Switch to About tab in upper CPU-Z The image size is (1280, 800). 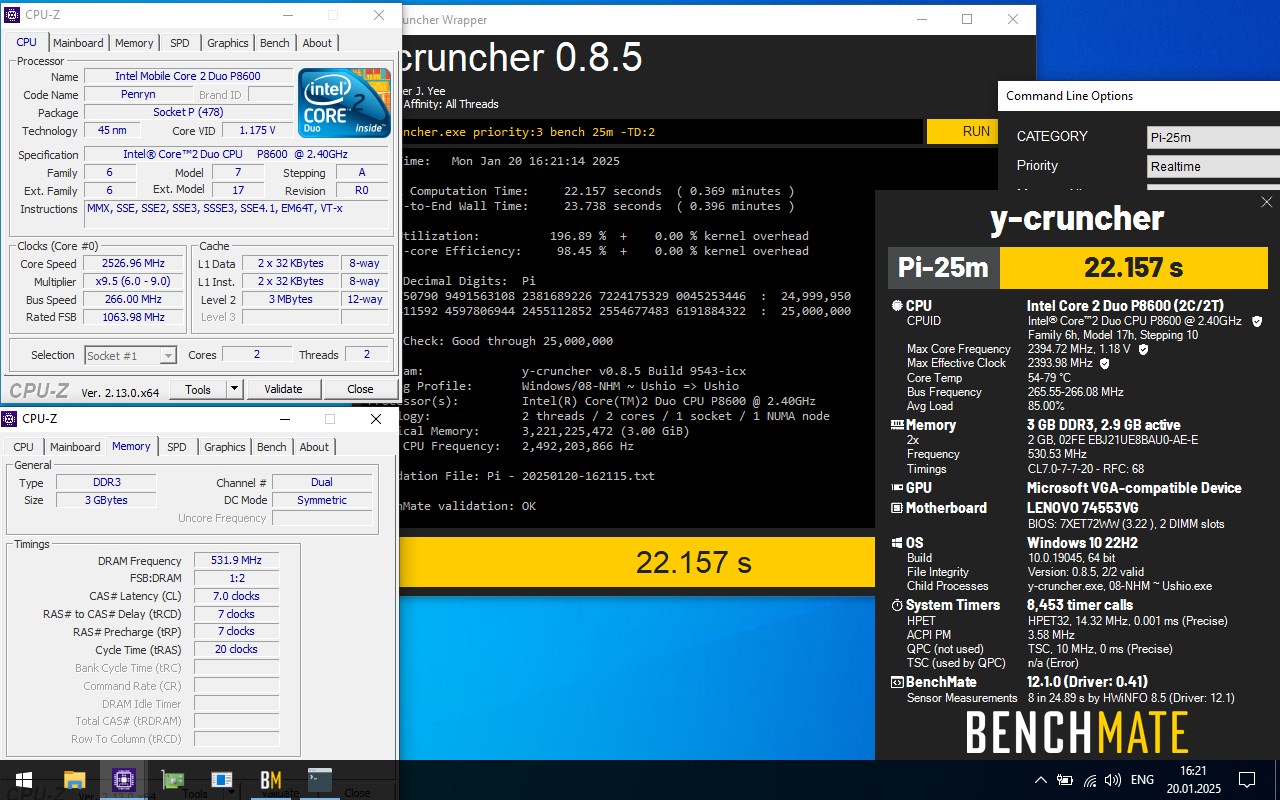(x=317, y=43)
